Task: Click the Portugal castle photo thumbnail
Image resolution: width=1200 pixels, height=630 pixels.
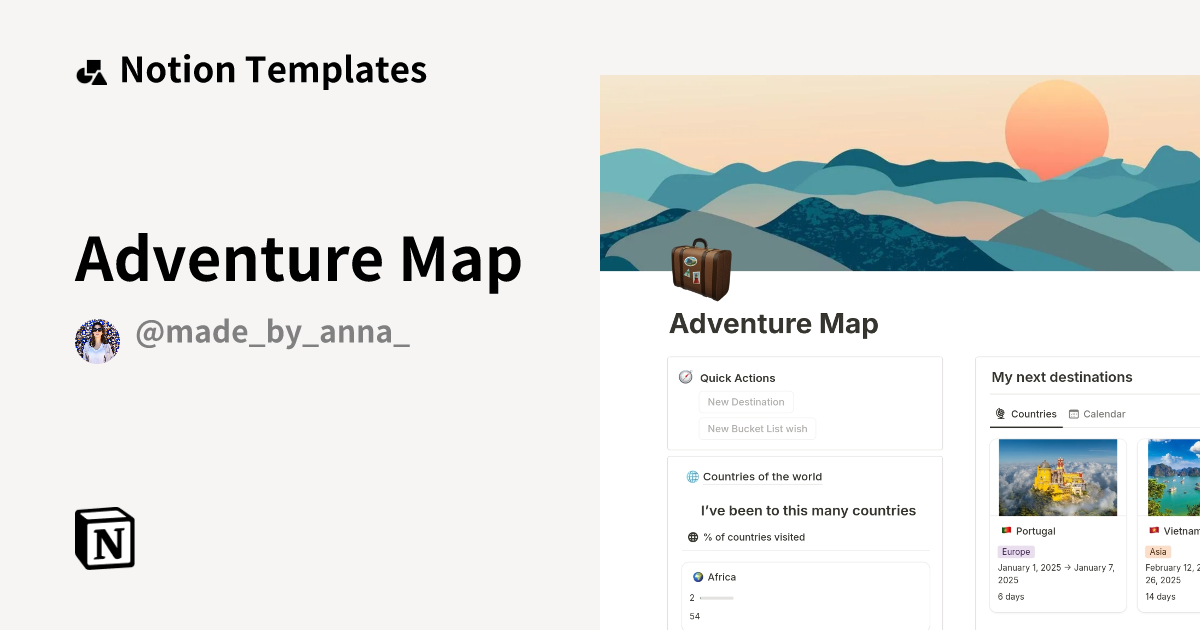Action: [x=1058, y=477]
